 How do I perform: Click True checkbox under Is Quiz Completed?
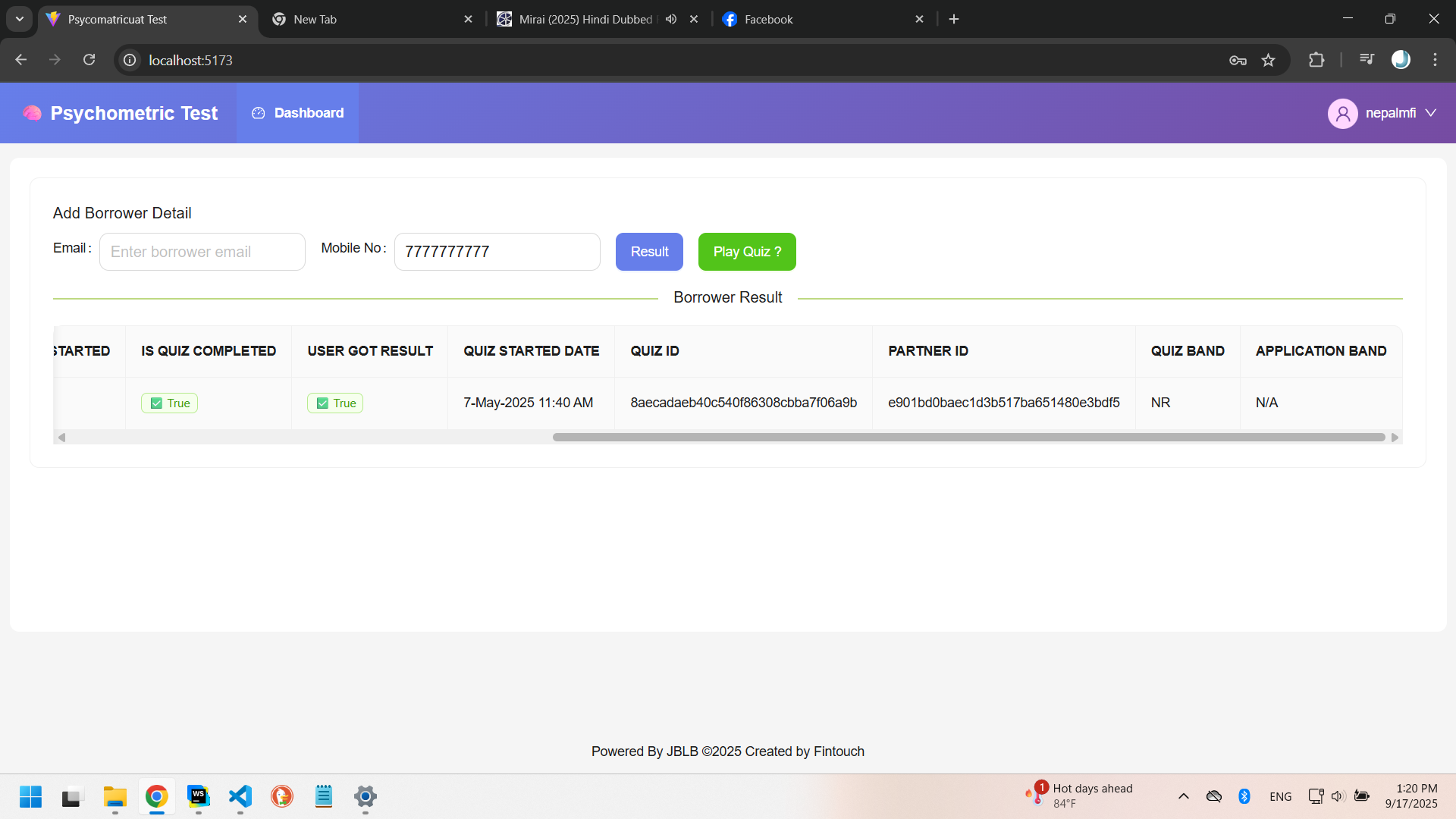pos(157,403)
